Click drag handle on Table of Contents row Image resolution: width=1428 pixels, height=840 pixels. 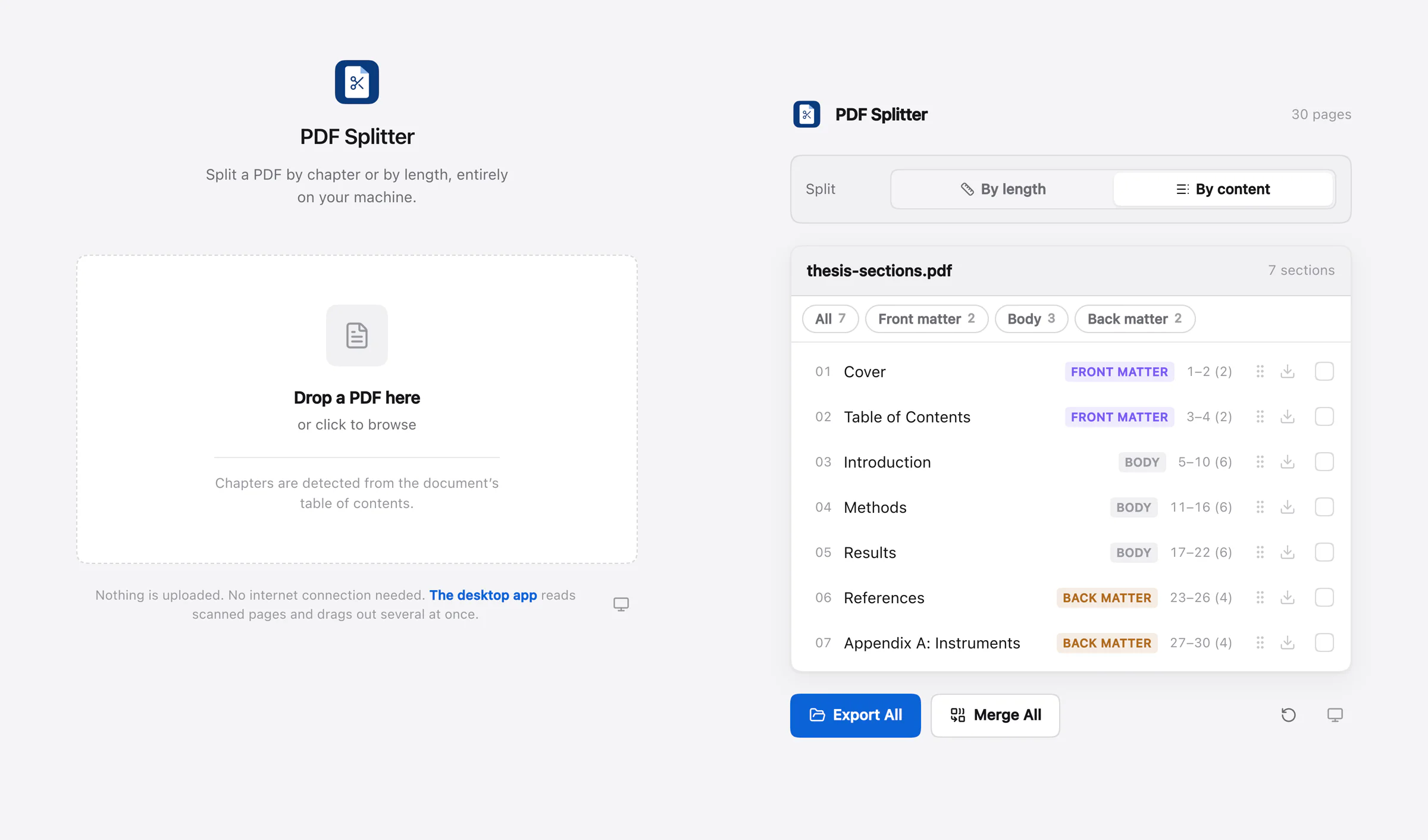pos(1260,416)
